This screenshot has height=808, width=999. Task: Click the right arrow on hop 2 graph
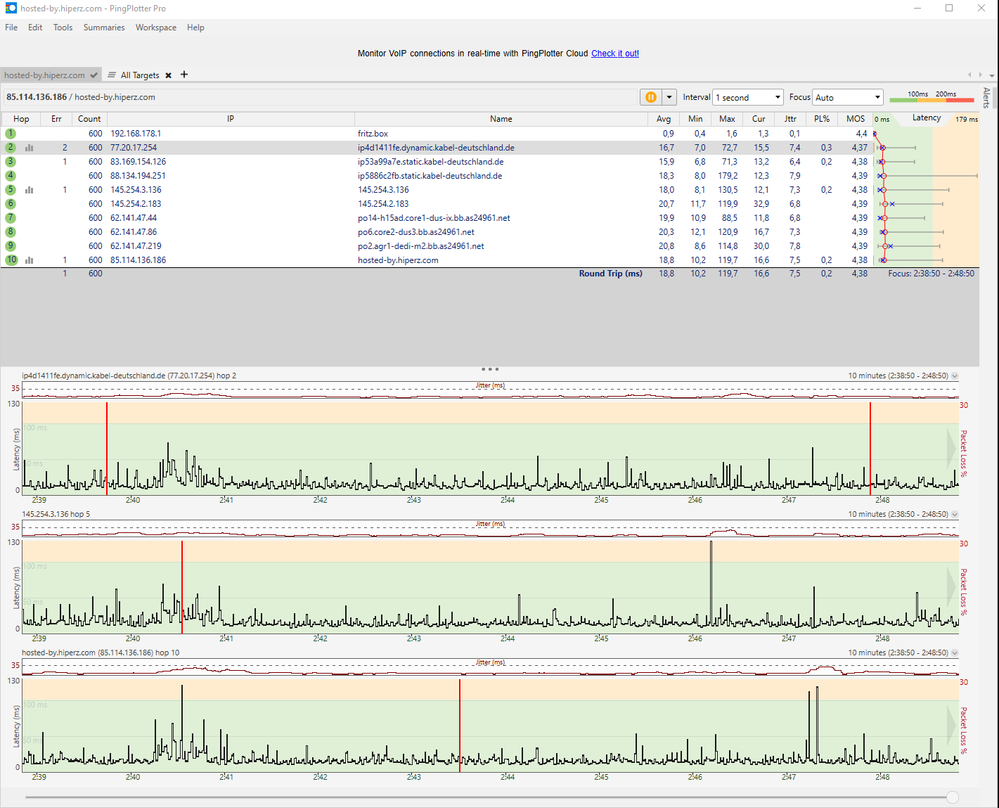coord(952,446)
